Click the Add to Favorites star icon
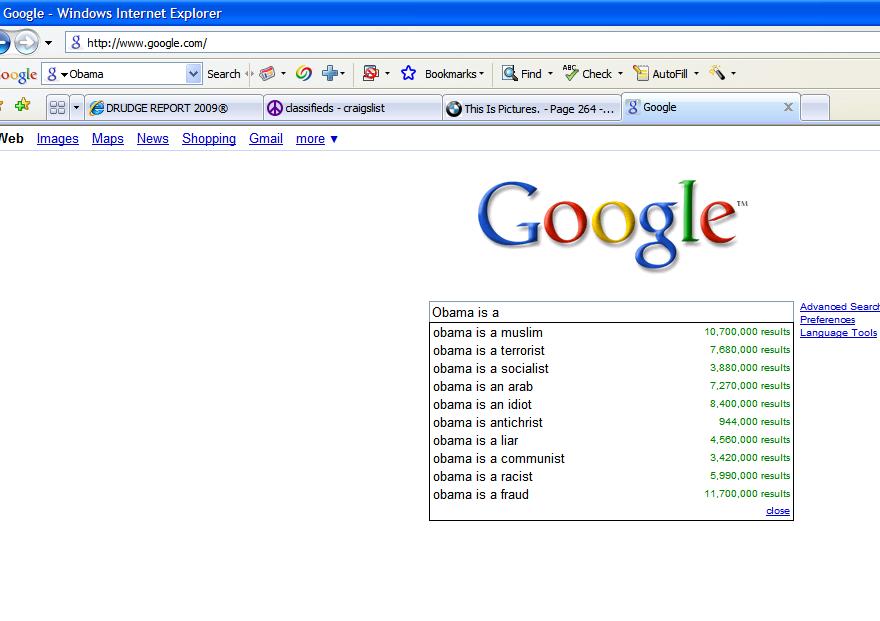This screenshot has height=621, width=880. [x=22, y=106]
